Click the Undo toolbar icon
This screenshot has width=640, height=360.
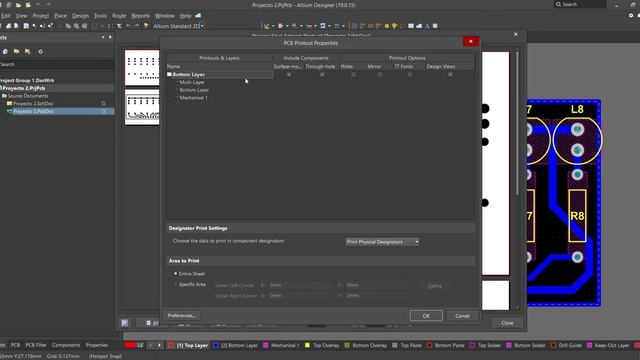pyautogui.click(x=128, y=26)
